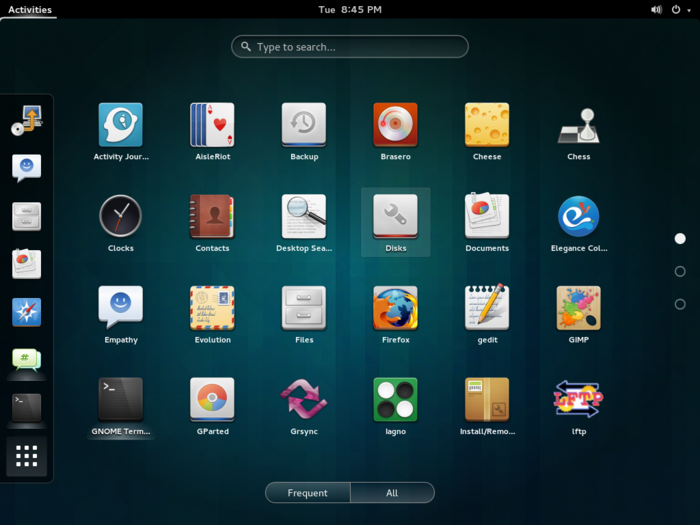Select the first app page indicator
This screenshot has width=700, height=525.
pos(680,239)
